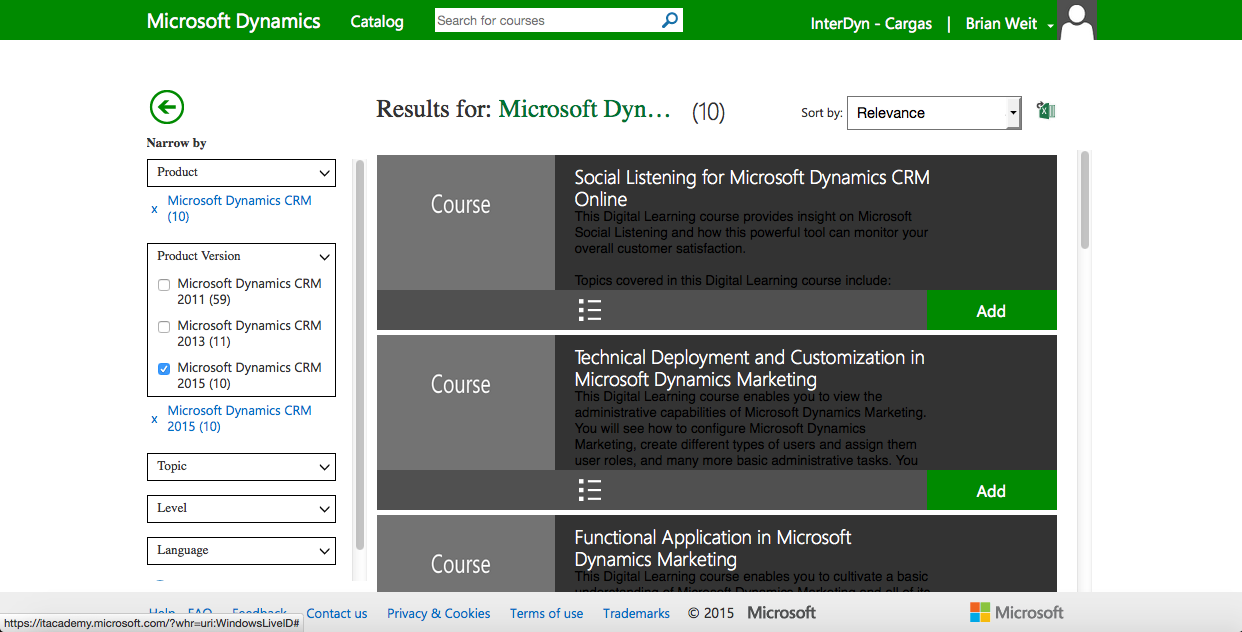1242x632 pixels.
Task: Open the Brian Weit account menu arrow
Action: click(1050, 27)
